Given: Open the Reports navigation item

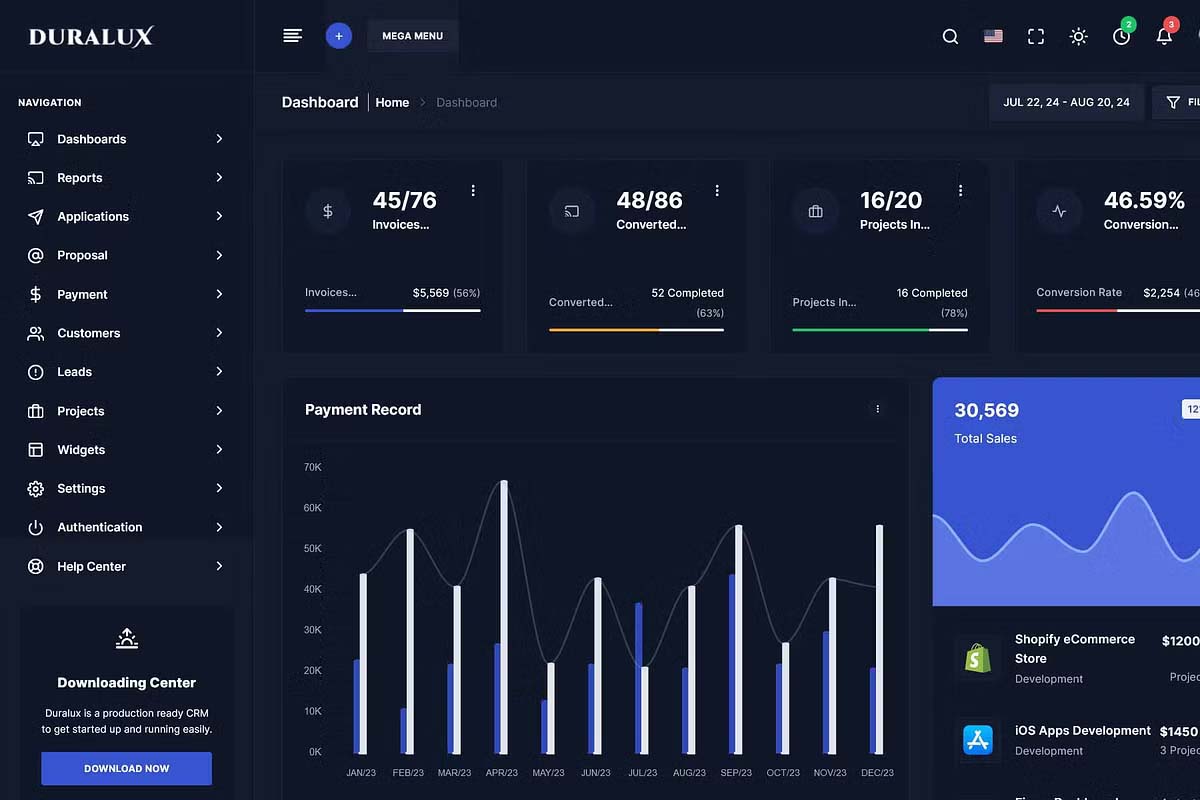Looking at the screenshot, I should [x=126, y=178].
